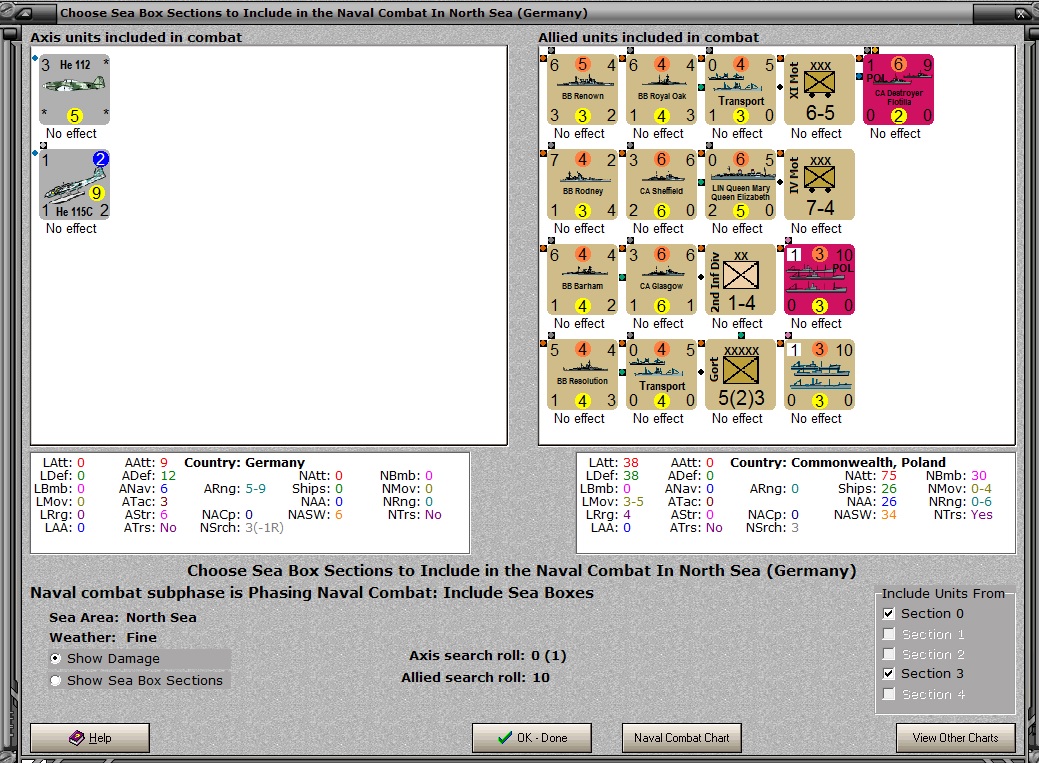The height and width of the screenshot is (763, 1039).
Task: Select the Show Damage radio button
Action: pyautogui.click(x=56, y=658)
